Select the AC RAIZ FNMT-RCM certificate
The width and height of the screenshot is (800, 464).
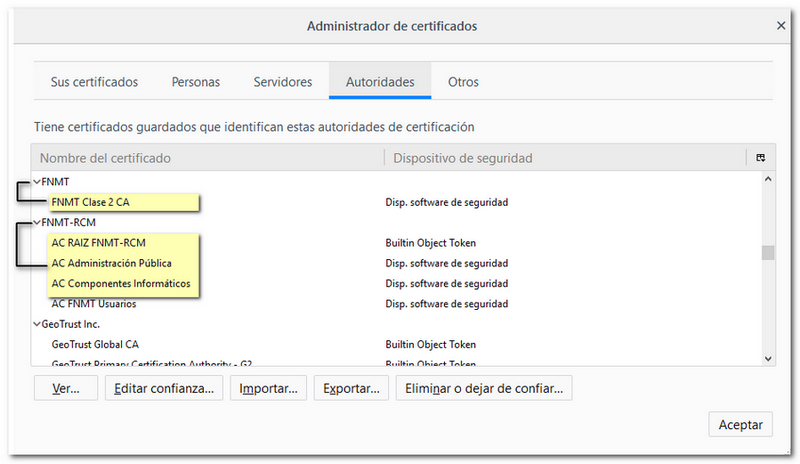pyautogui.click(x=98, y=243)
